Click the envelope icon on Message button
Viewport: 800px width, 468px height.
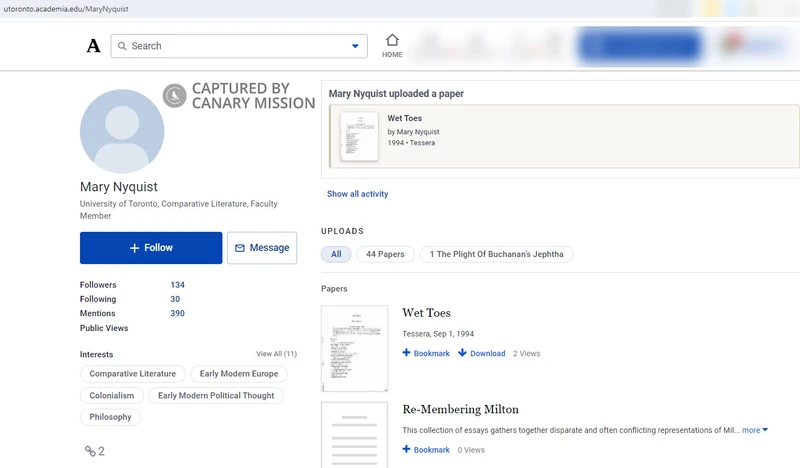pos(239,248)
